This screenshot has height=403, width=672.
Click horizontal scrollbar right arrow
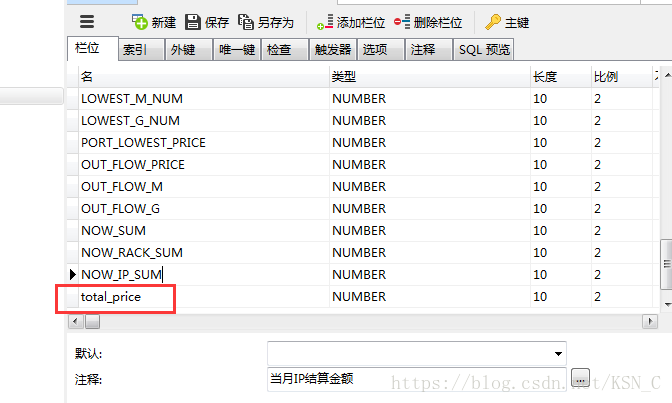click(650, 321)
